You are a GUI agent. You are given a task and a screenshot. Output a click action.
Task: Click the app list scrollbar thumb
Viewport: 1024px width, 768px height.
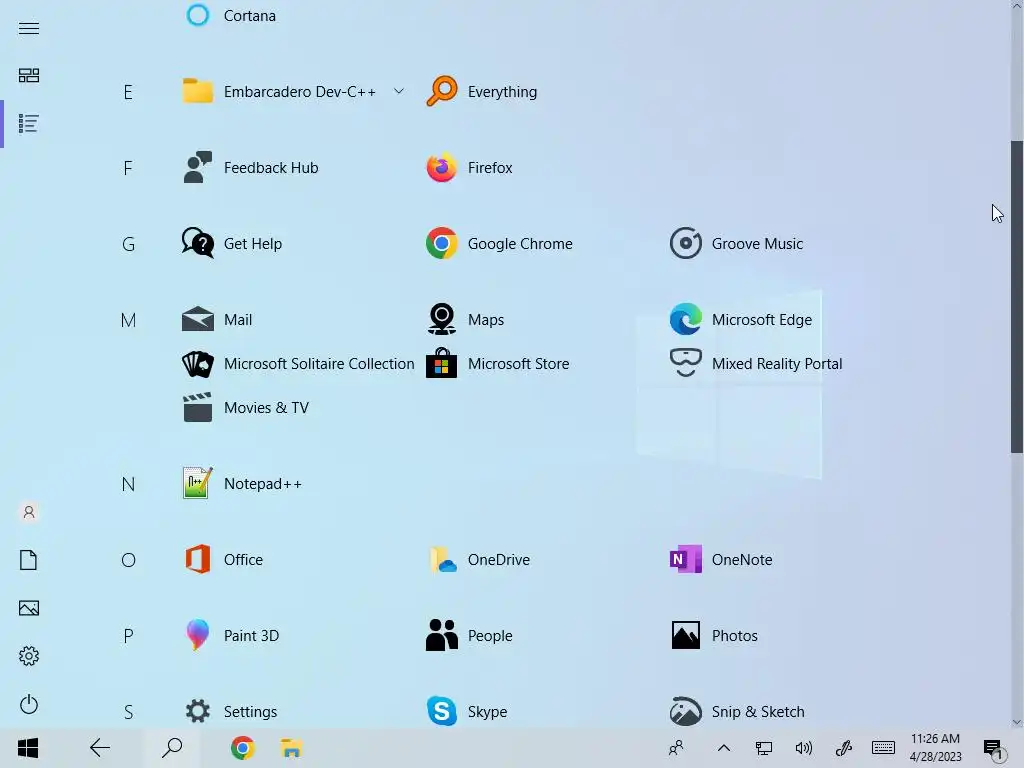point(1017,296)
